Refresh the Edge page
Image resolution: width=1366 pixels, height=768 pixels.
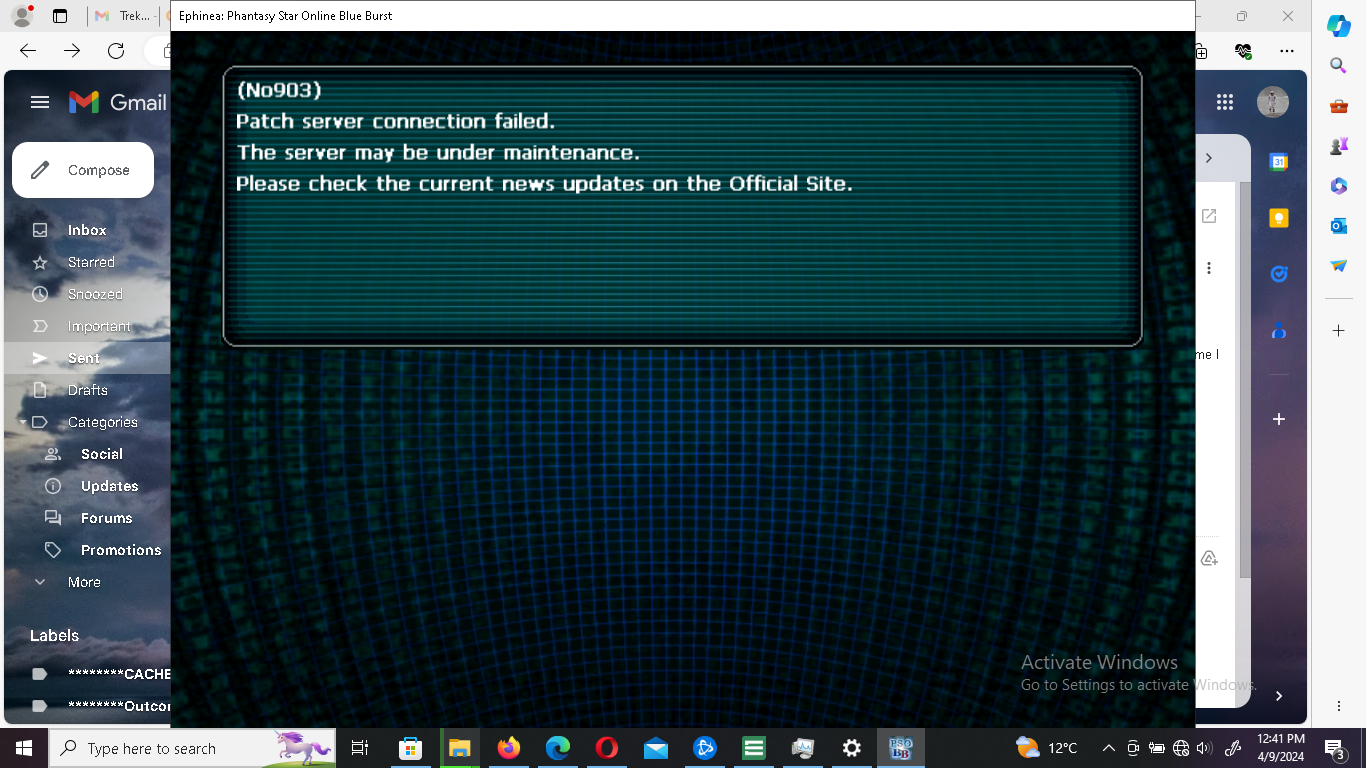point(116,50)
